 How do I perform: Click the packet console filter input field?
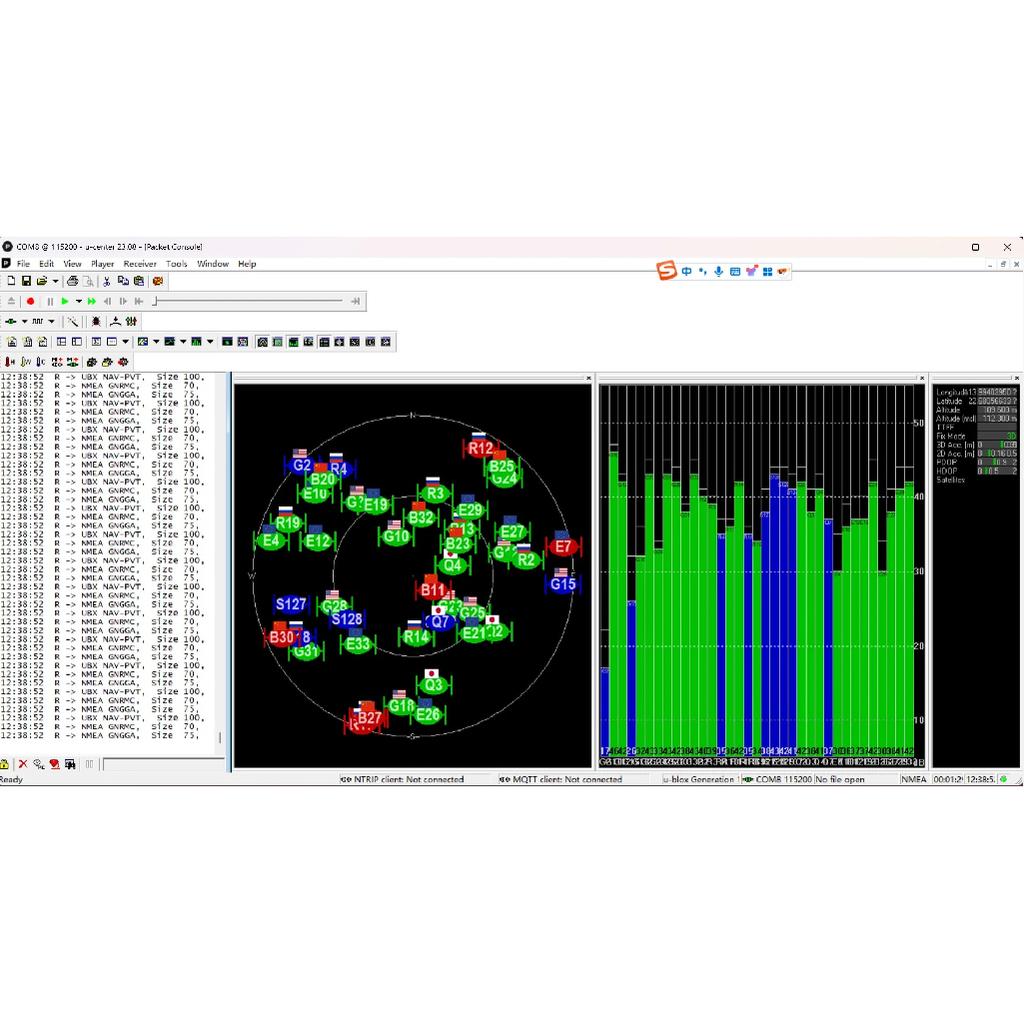pos(163,763)
